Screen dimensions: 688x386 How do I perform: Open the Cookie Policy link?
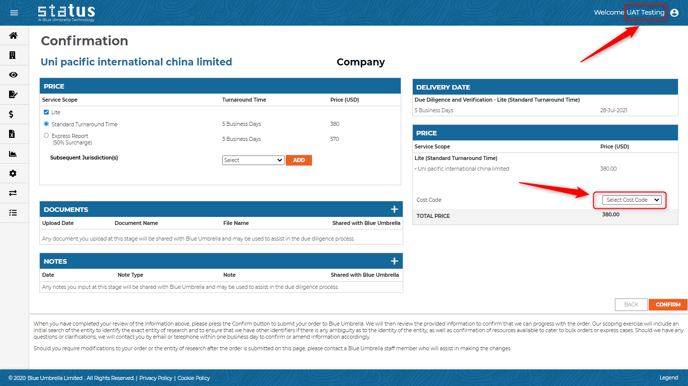pyautogui.click(x=194, y=378)
